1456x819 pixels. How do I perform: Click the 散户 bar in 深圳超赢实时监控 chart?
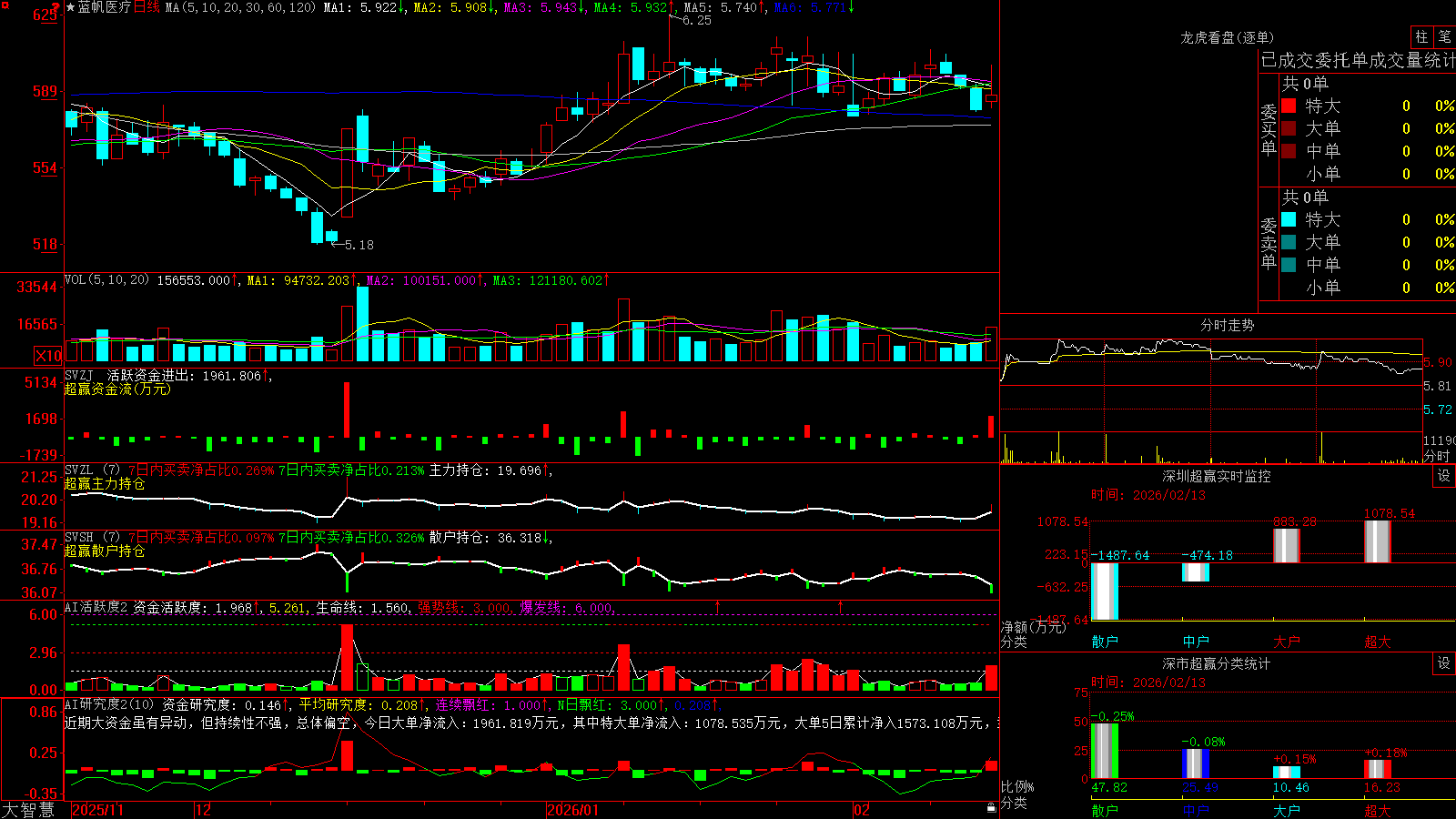point(1105,591)
